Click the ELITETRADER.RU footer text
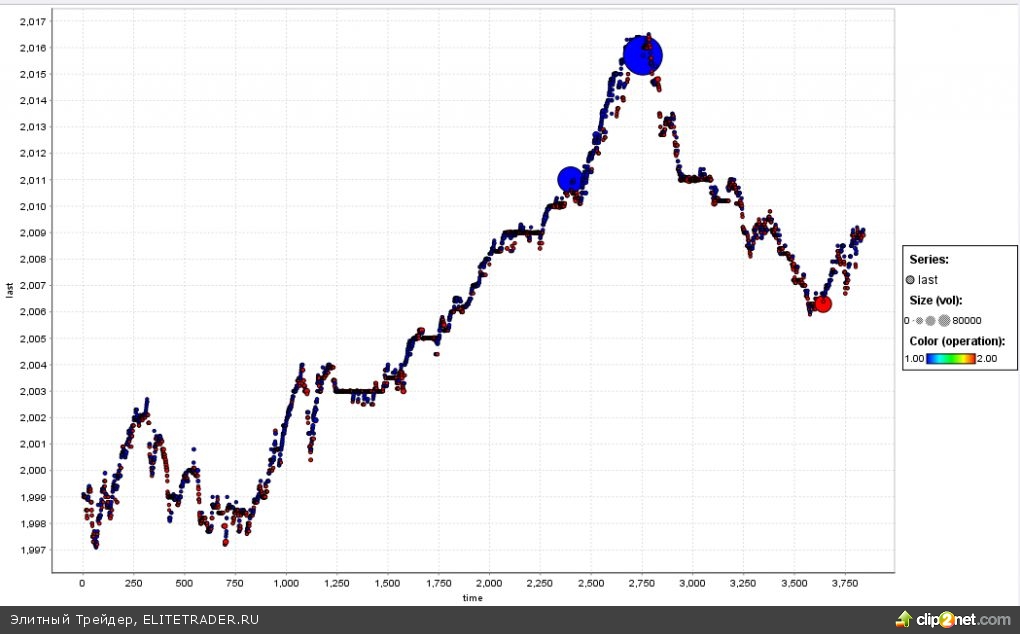1020x634 pixels. 201,620
